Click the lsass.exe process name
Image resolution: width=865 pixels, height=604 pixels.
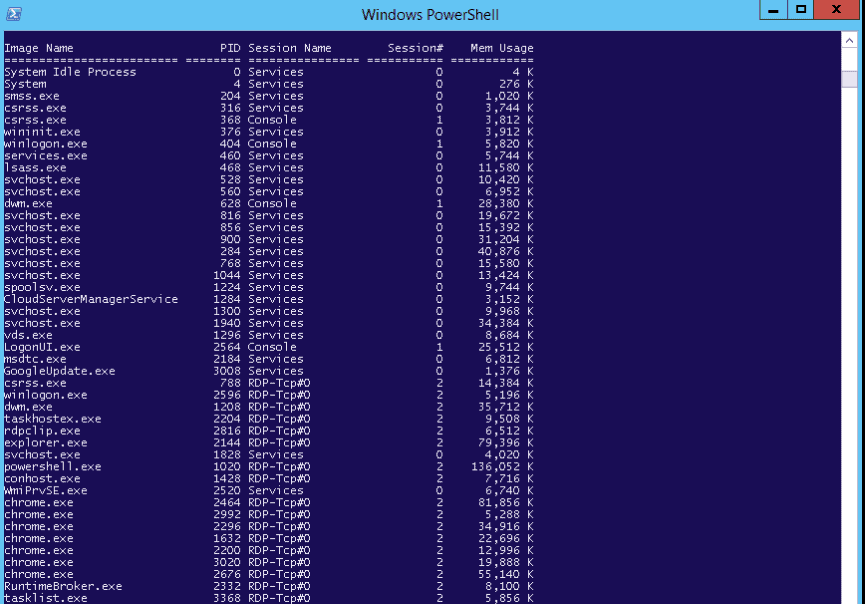(35, 168)
